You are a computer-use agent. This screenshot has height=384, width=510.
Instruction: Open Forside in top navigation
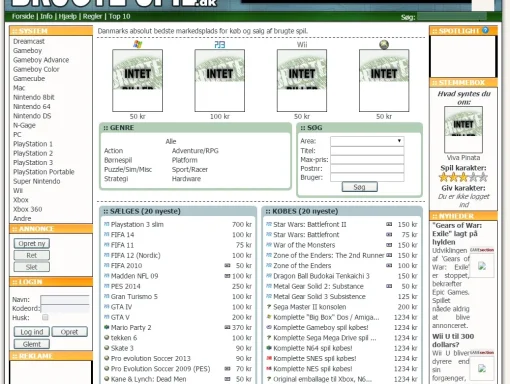click(x=23, y=16)
